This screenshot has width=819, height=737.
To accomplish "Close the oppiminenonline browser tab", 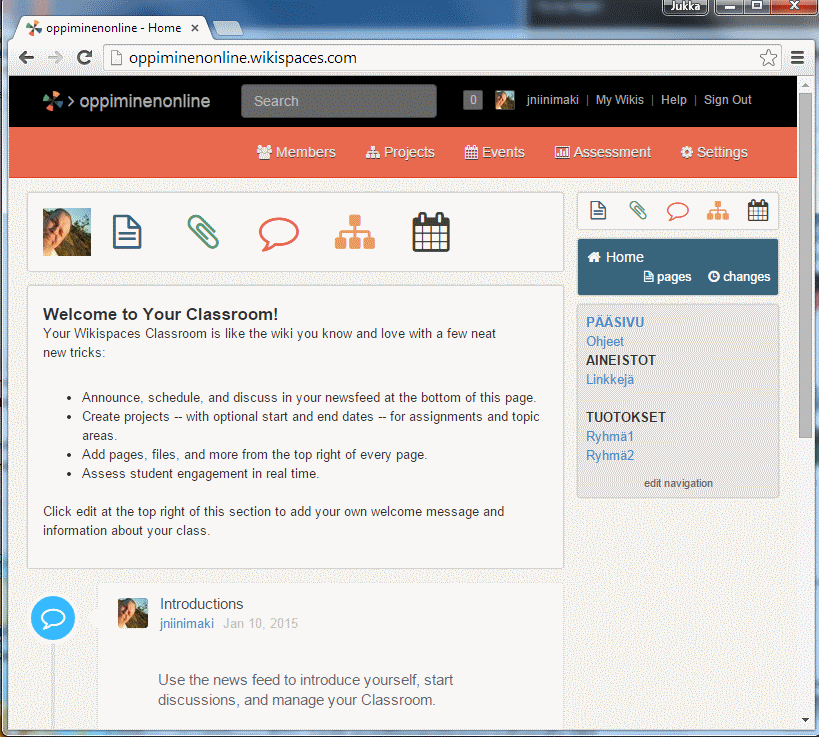I will [x=195, y=28].
